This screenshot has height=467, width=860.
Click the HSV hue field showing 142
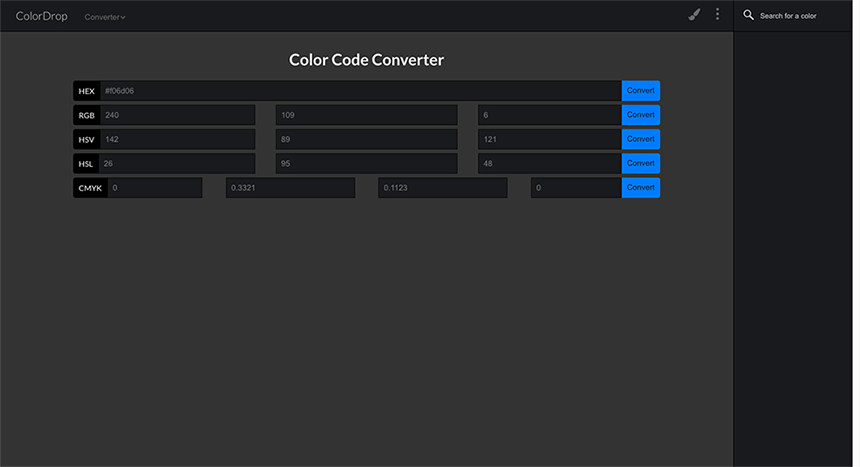point(178,139)
